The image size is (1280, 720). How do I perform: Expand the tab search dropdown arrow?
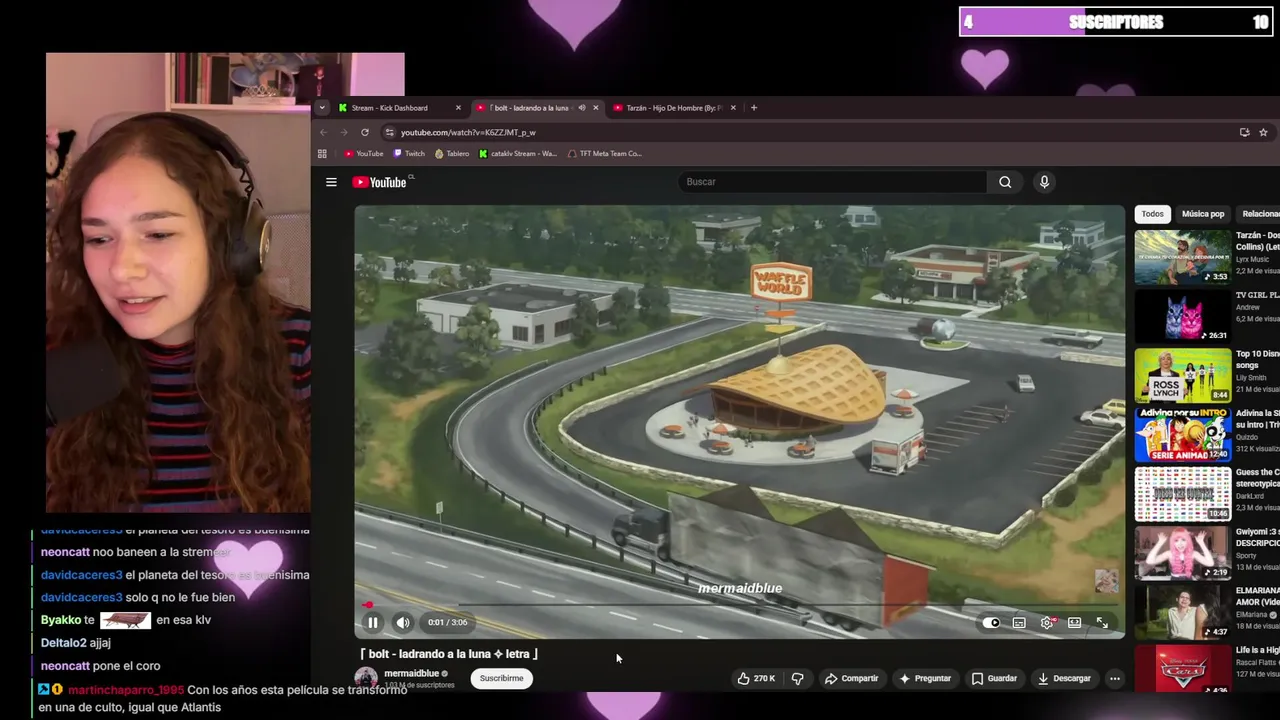322,108
